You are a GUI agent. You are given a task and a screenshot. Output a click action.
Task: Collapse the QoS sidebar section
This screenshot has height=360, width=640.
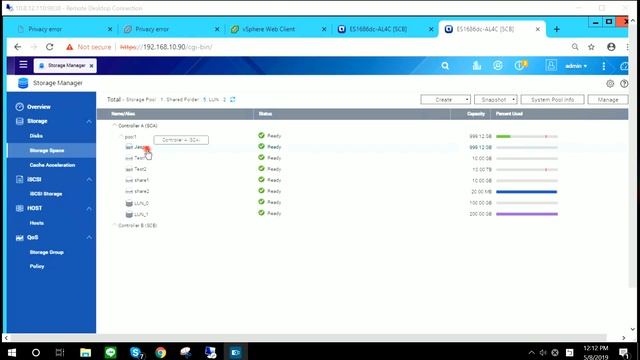click(x=89, y=238)
